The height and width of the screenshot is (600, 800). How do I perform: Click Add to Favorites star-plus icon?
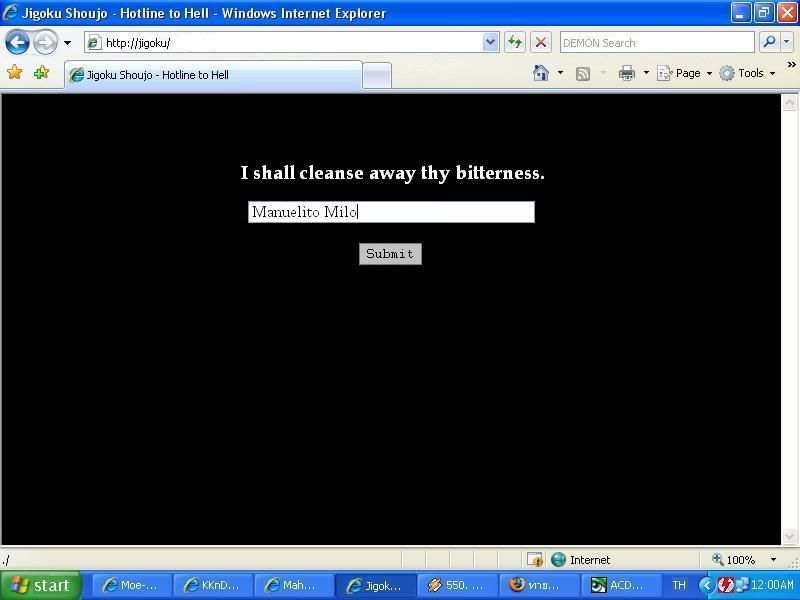[41, 72]
